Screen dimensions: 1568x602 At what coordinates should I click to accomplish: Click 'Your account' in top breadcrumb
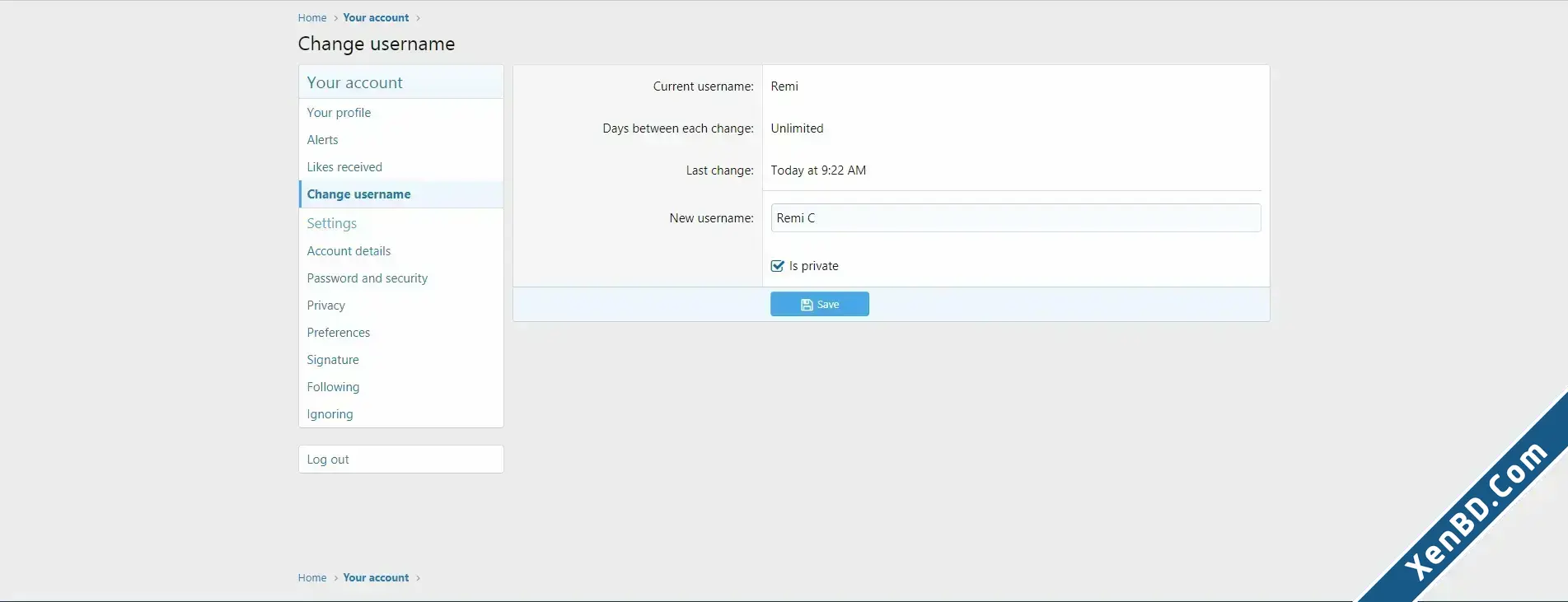(376, 18)
